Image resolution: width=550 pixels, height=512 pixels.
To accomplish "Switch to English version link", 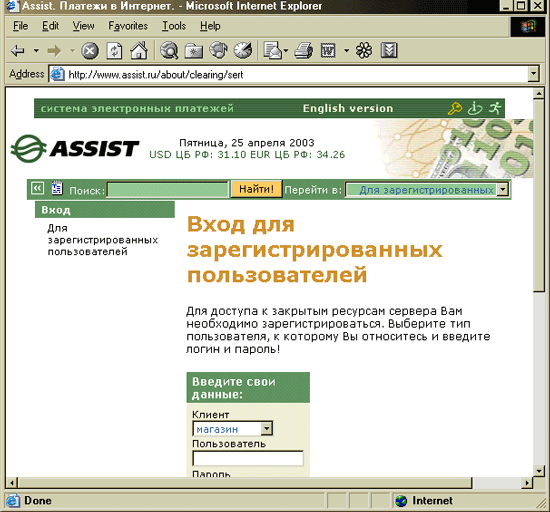I will coord(348,108).
